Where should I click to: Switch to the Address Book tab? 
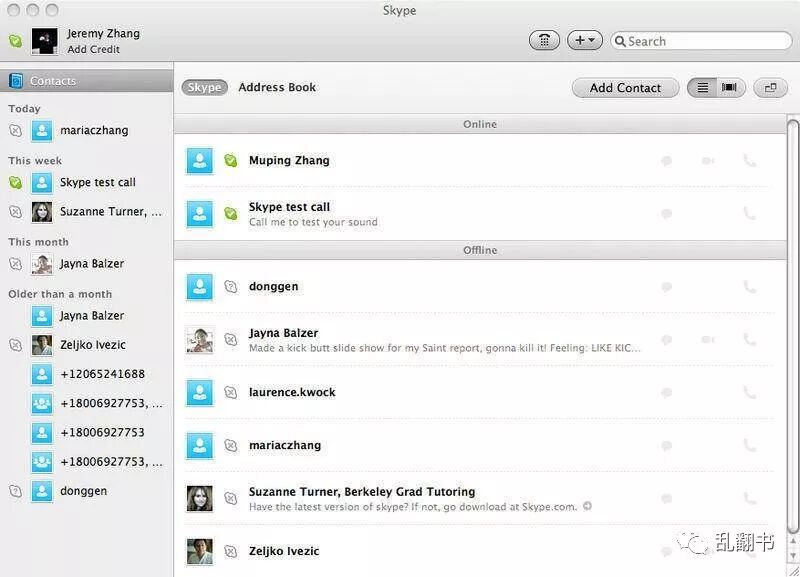point(277,87)
